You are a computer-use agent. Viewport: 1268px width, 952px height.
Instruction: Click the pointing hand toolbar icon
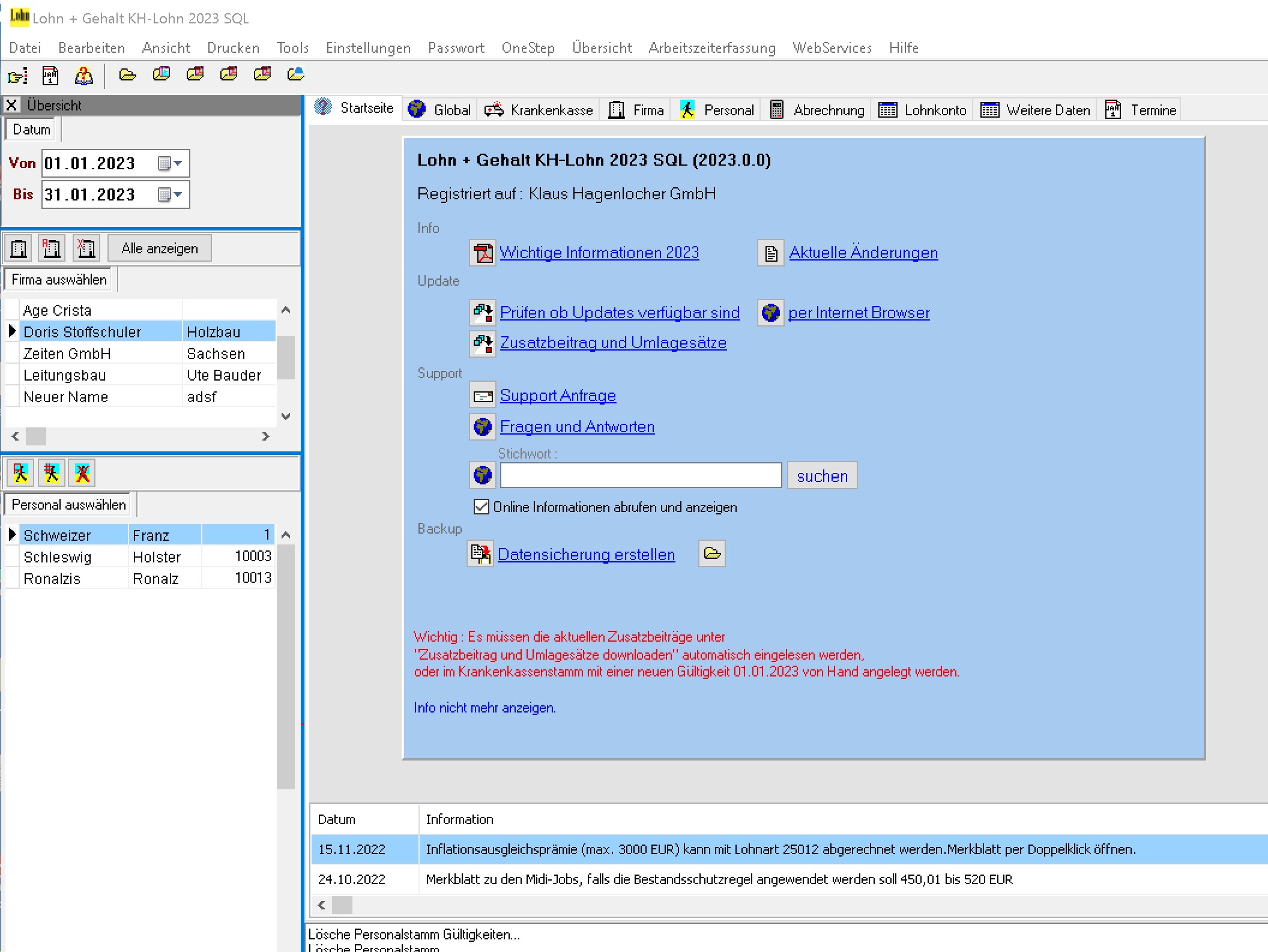[x=17, y=76]
